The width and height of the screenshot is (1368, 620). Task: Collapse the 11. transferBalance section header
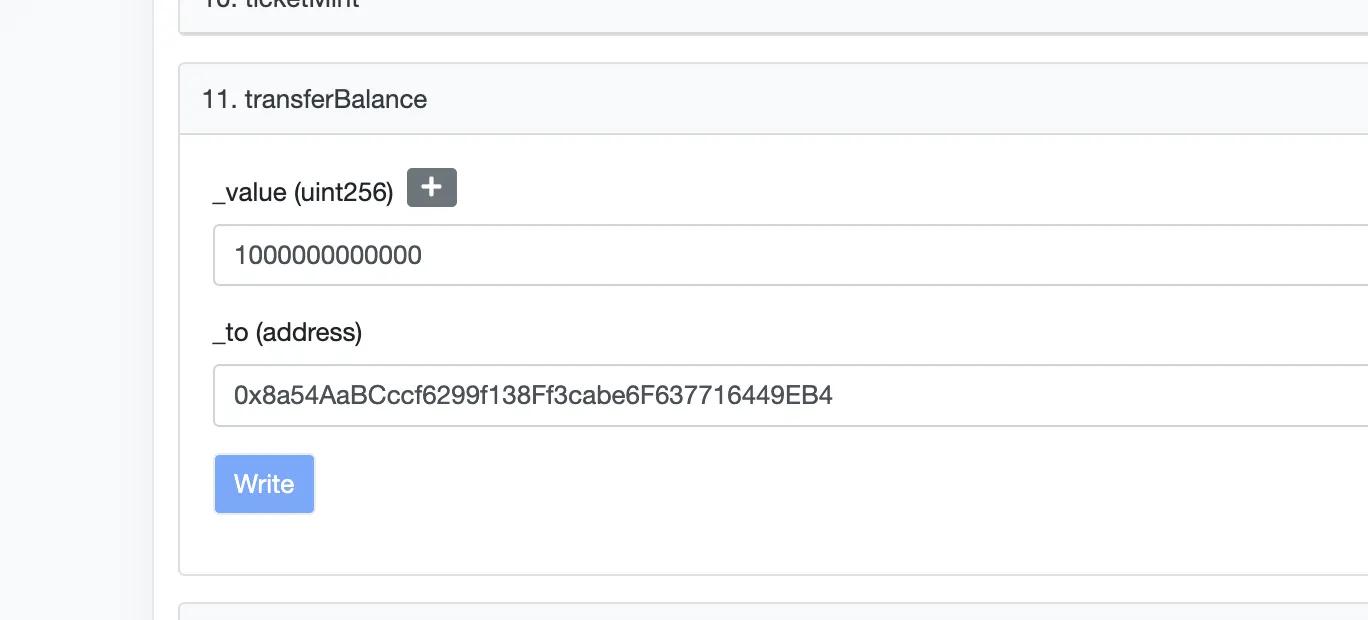pyautogui.click(x=700, y=99)
